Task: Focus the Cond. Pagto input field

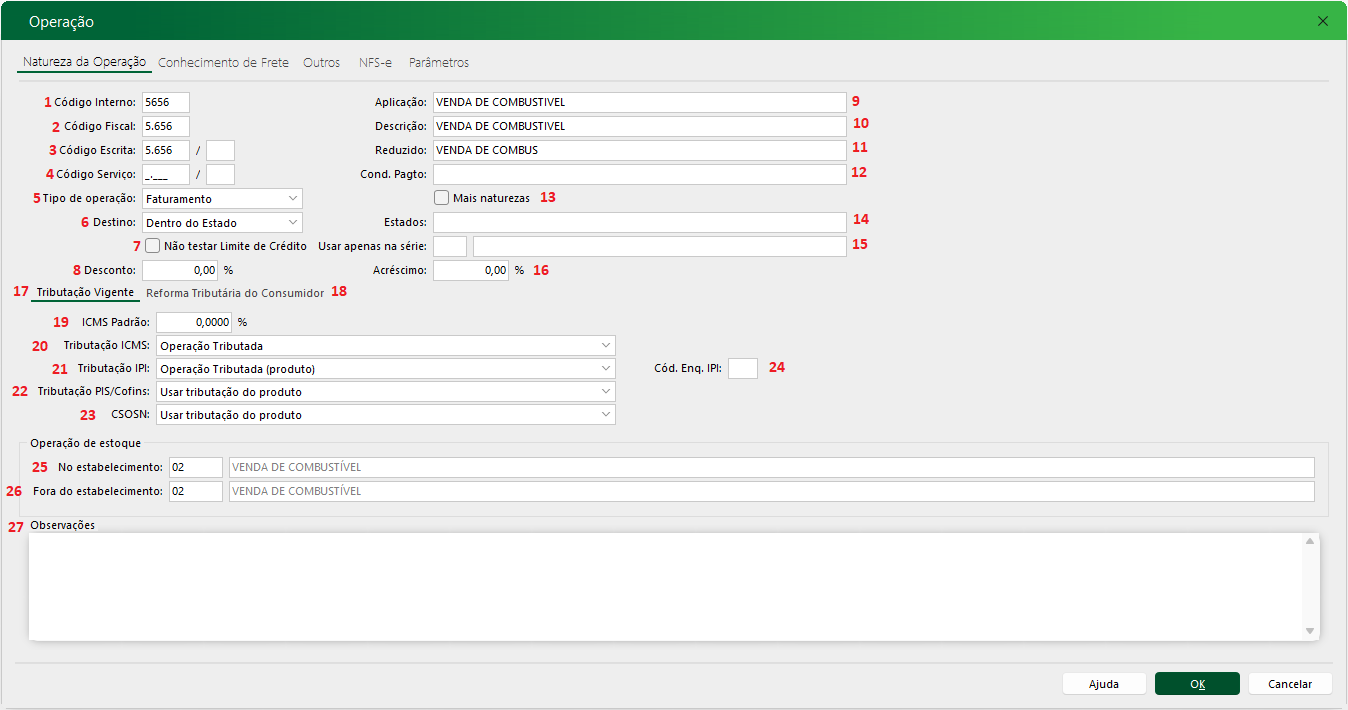Action: (x=639, y=174)
